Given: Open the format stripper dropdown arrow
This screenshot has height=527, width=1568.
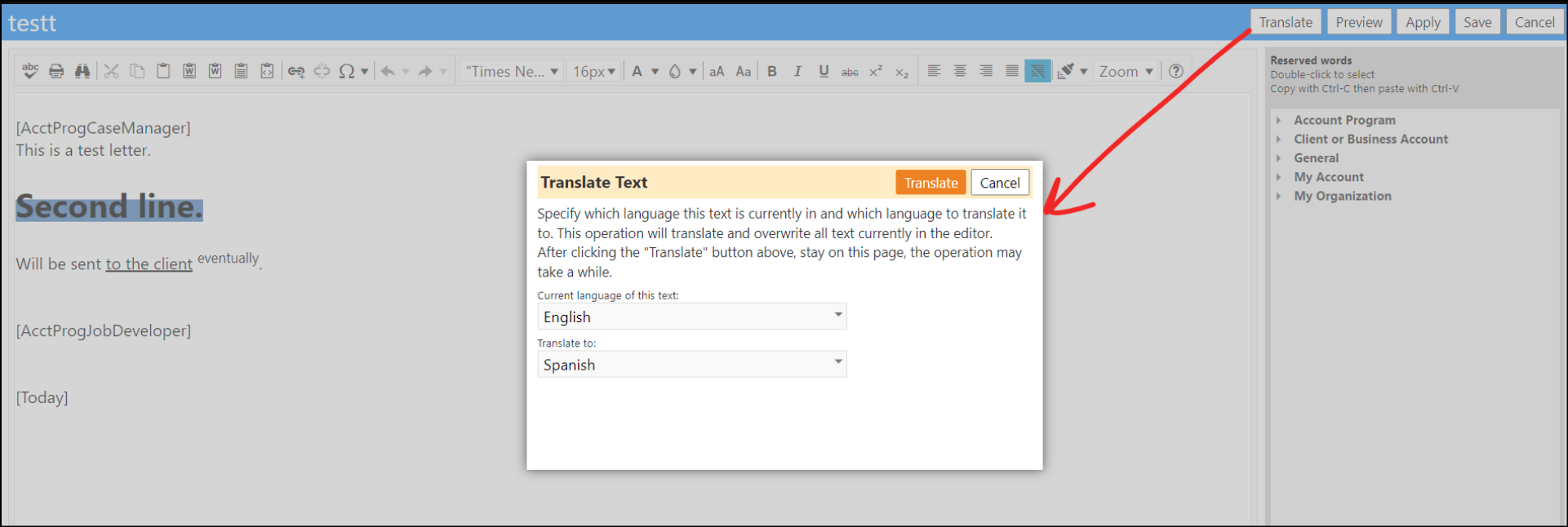Looking at the screenshot, I should point(1083,71).
